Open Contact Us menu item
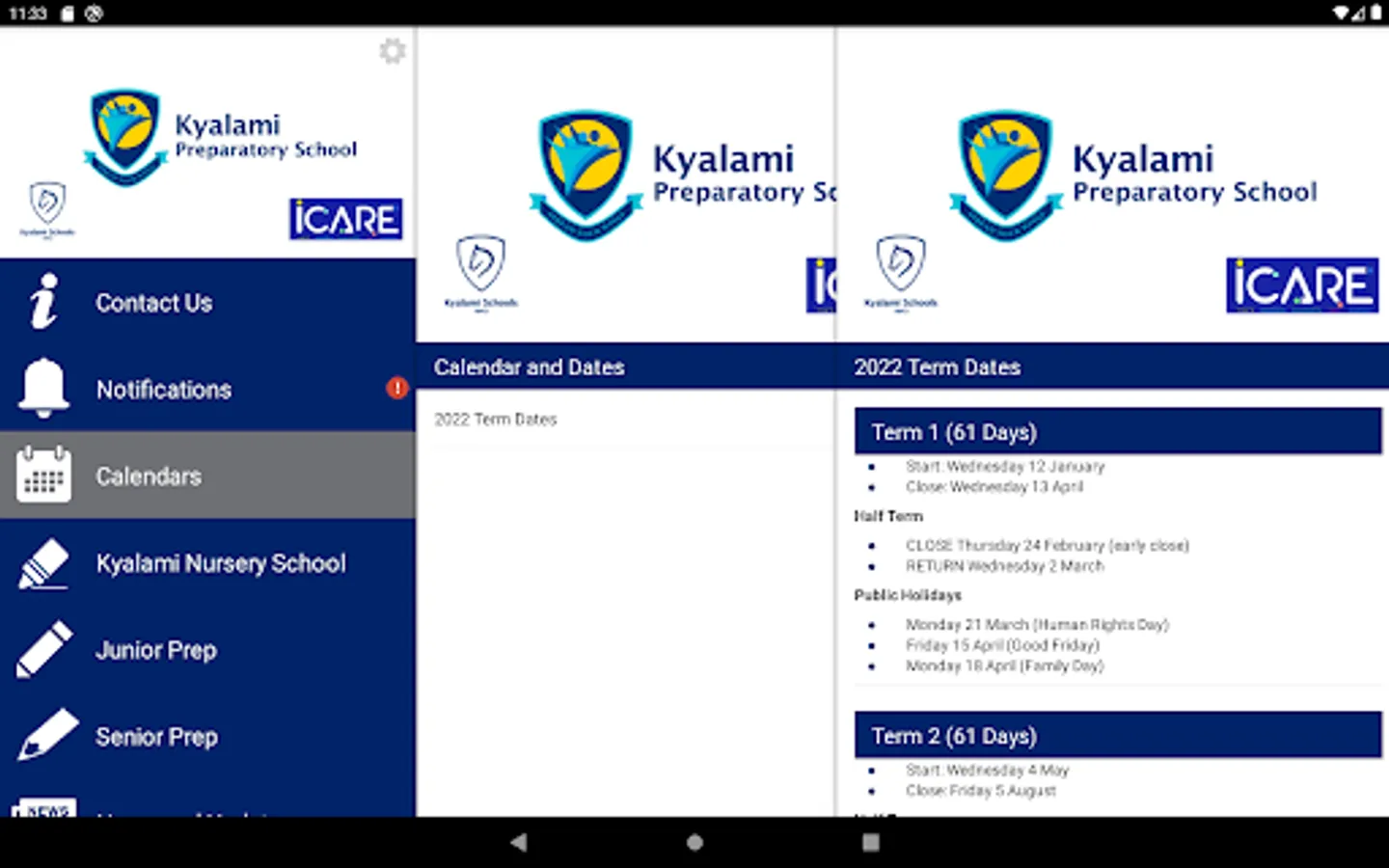Image resolution: width=1389 pixels, height=868 pixels. [x=207, y=302]
